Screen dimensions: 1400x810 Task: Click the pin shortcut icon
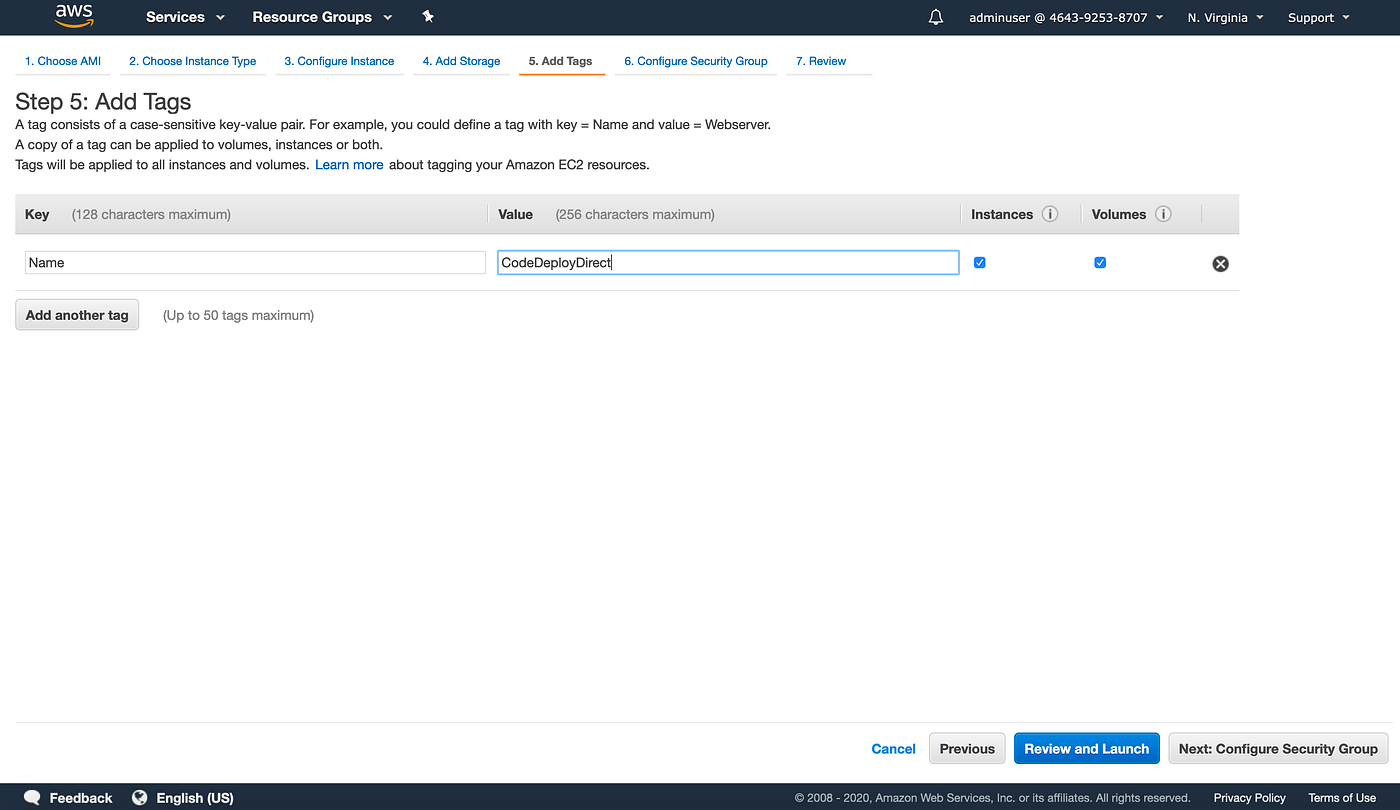428,17
